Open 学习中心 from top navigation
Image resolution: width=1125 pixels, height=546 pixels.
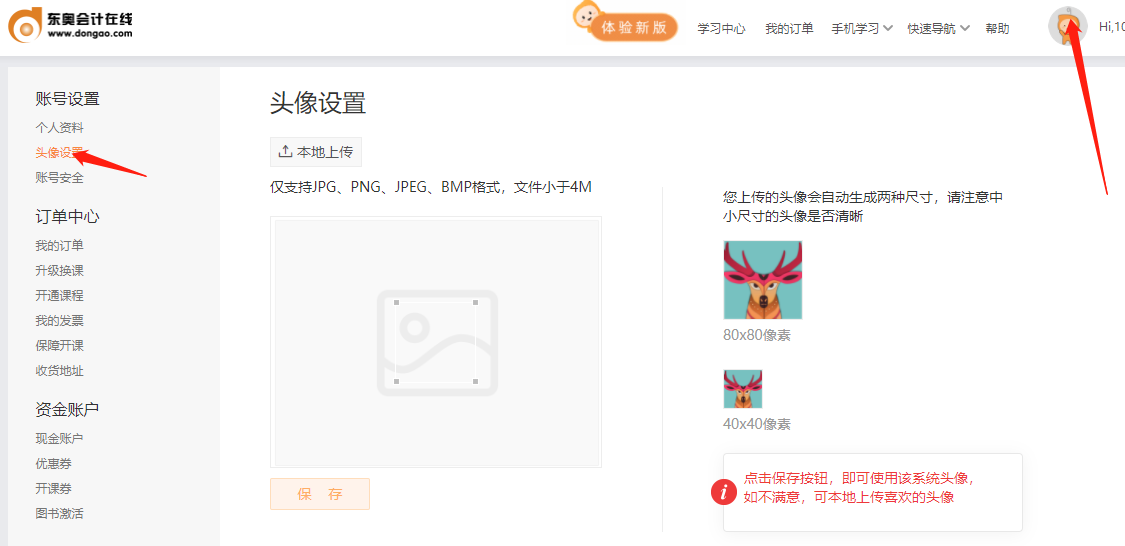(x=721, y=29)
